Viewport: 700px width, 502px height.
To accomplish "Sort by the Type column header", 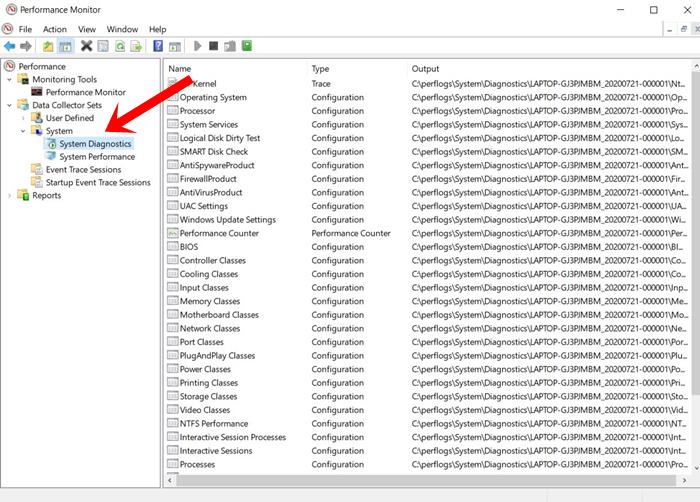I will click(358, 69).
